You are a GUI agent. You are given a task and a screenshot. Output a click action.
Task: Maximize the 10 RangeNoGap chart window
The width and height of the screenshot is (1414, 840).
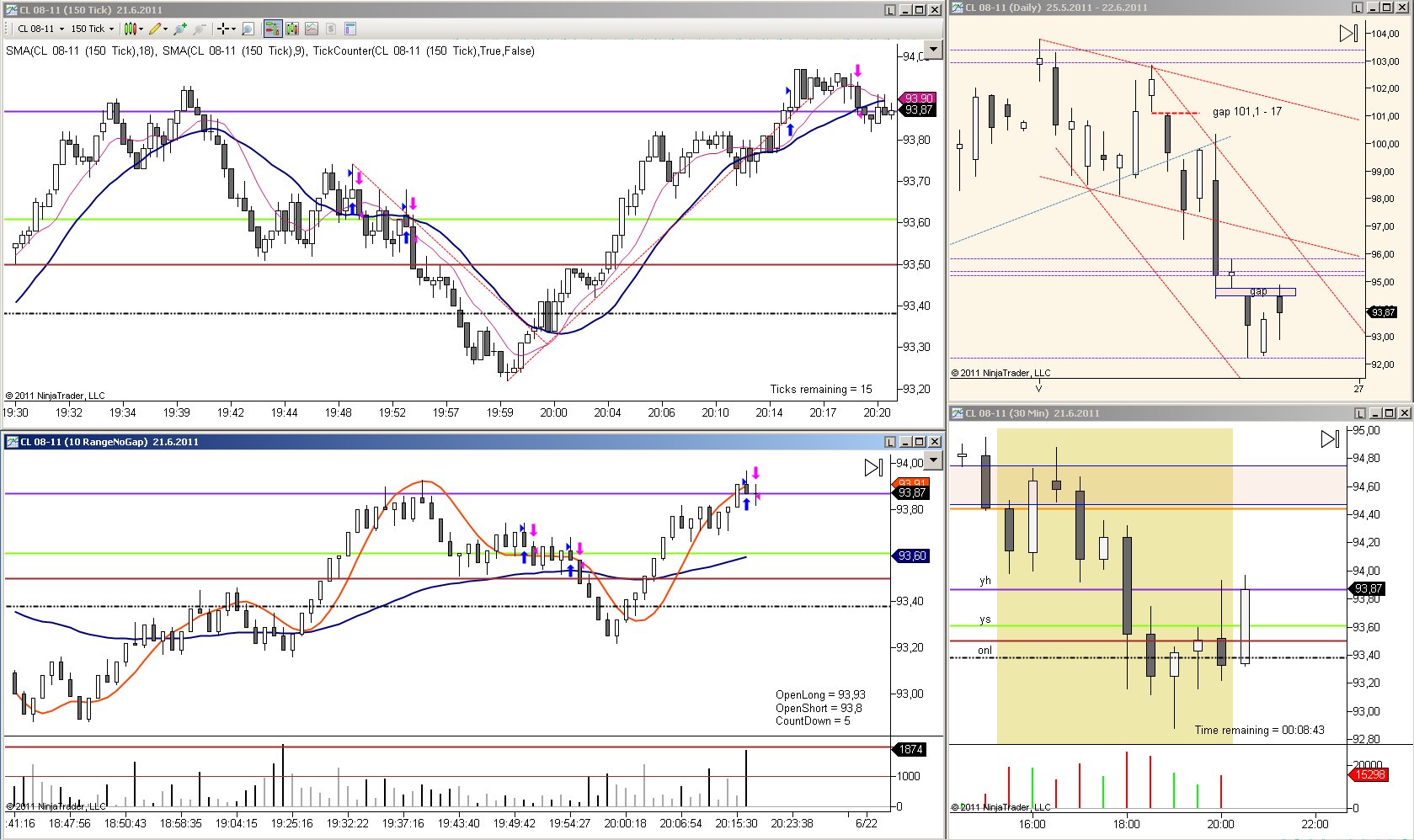[x=920, y=442]
